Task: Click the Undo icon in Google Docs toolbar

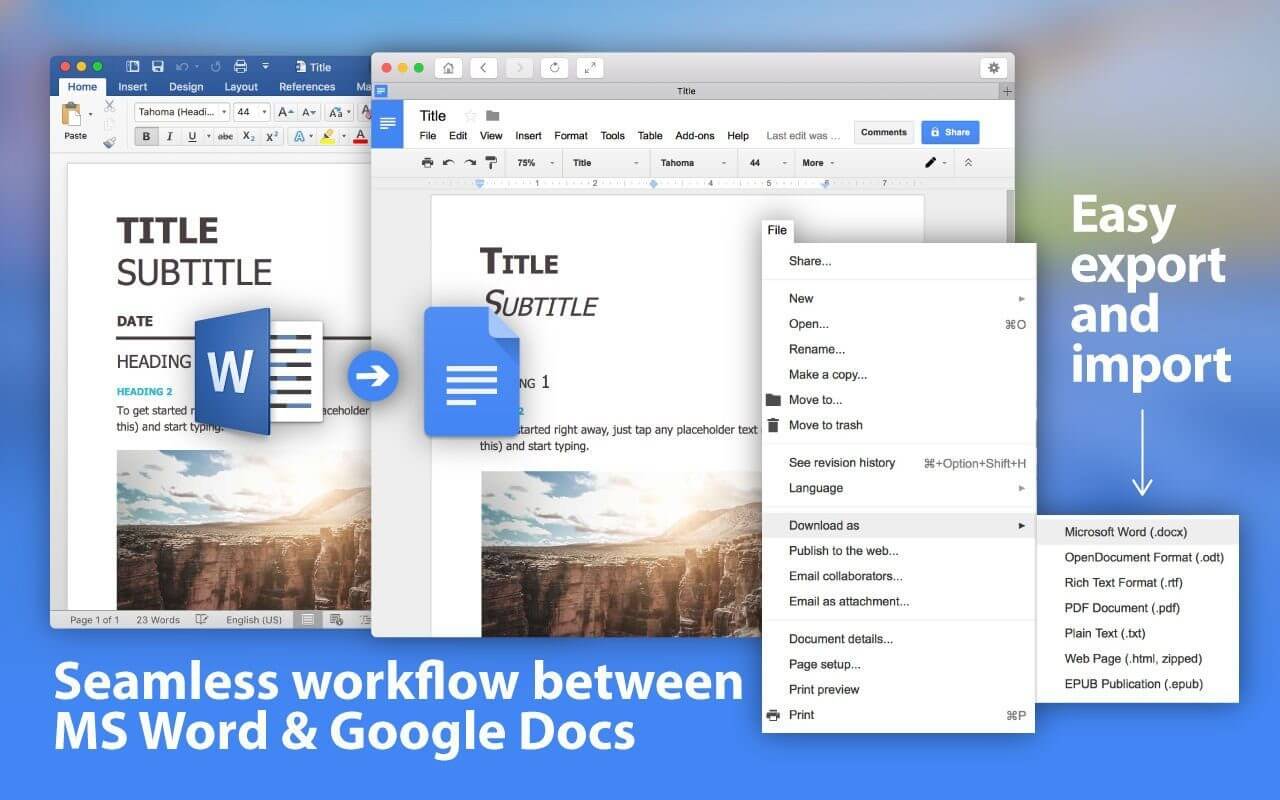Action: [448, 162]
